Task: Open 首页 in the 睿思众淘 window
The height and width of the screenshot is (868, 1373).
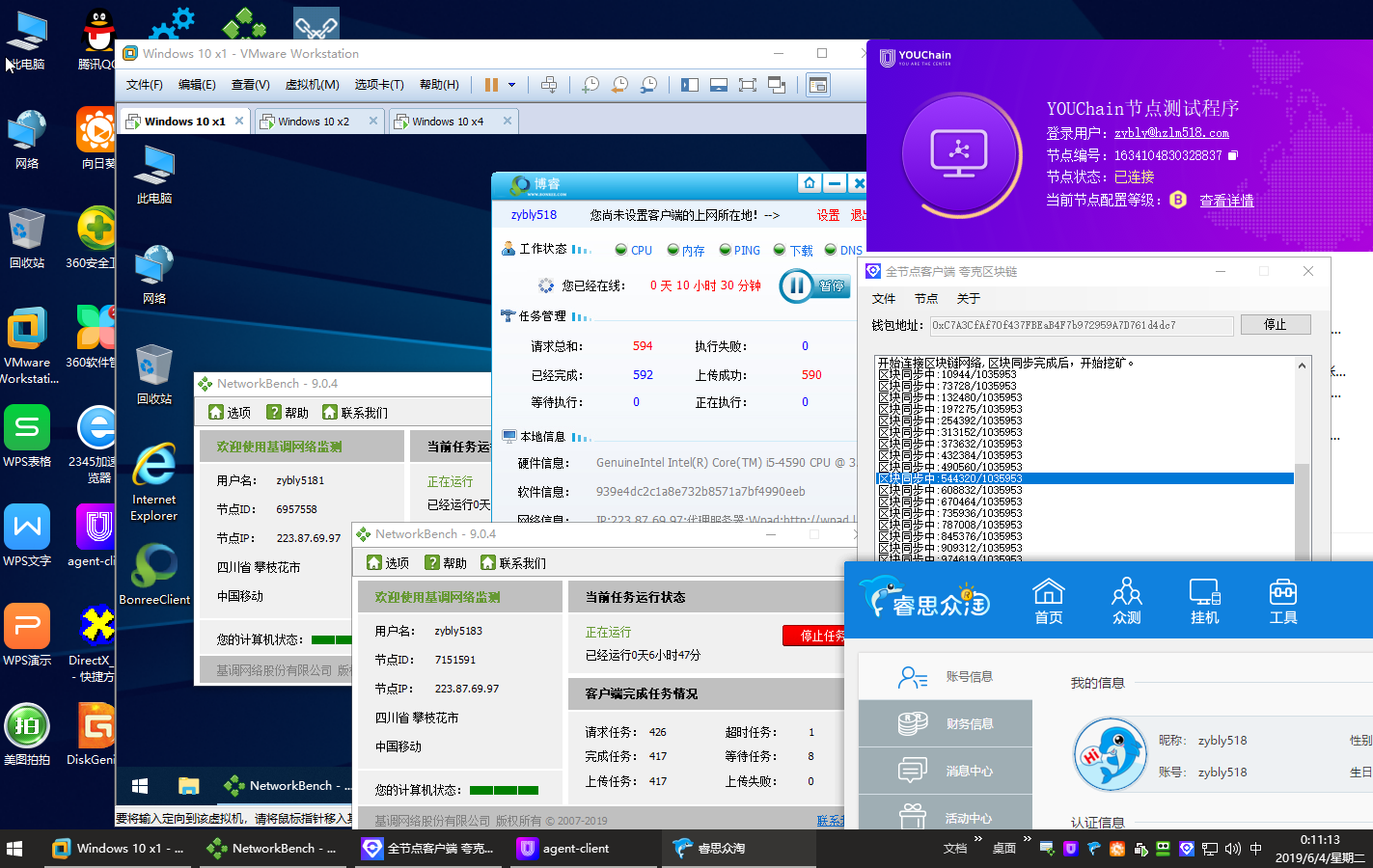Action: pyautogui.click(x=1049, y=601)
